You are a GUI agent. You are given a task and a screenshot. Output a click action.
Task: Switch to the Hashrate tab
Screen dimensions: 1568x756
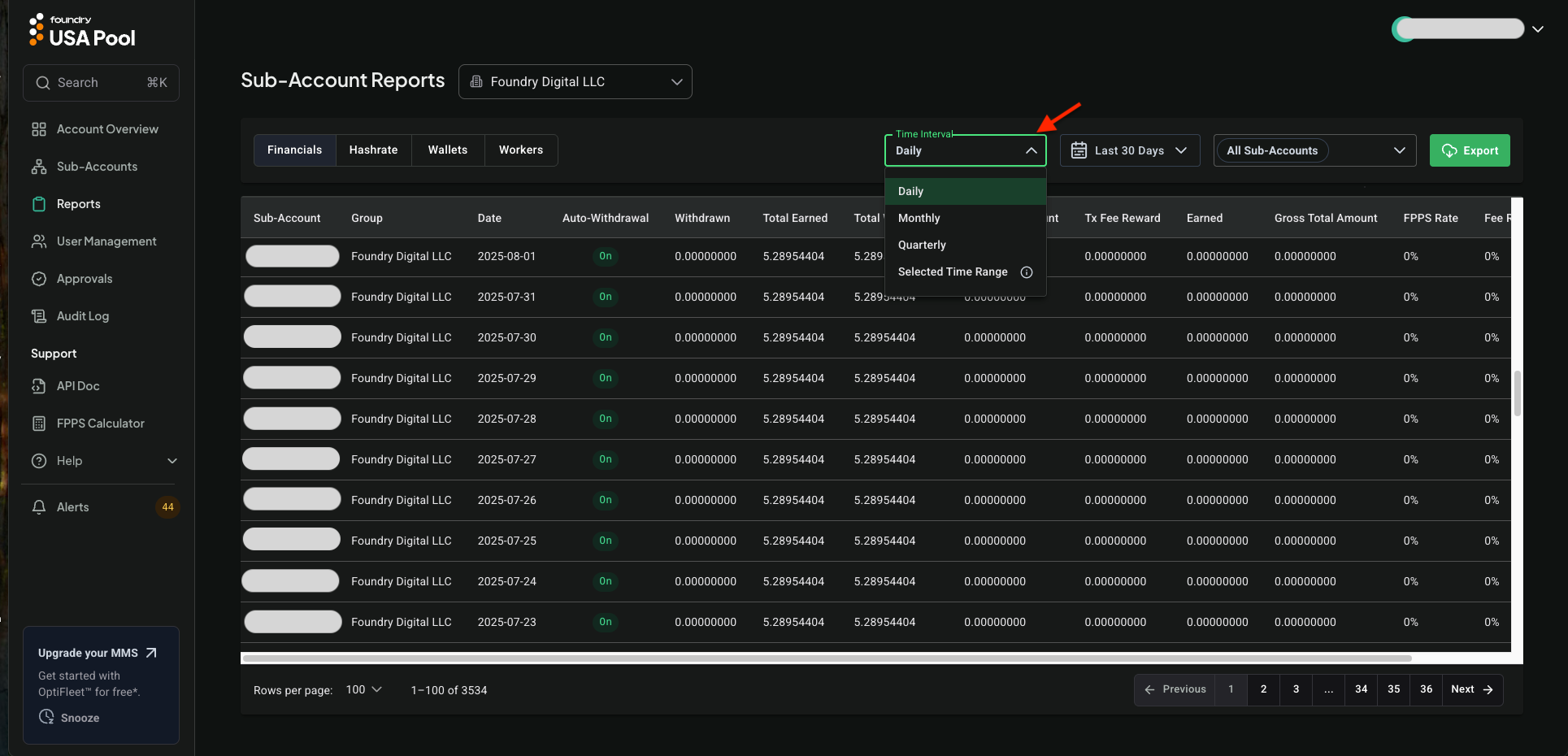373,150
